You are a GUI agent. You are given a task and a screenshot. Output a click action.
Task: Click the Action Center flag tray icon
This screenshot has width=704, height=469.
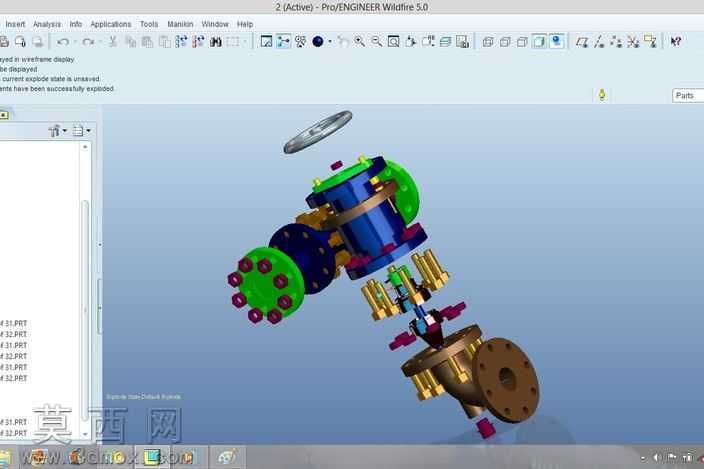[672, 457]
